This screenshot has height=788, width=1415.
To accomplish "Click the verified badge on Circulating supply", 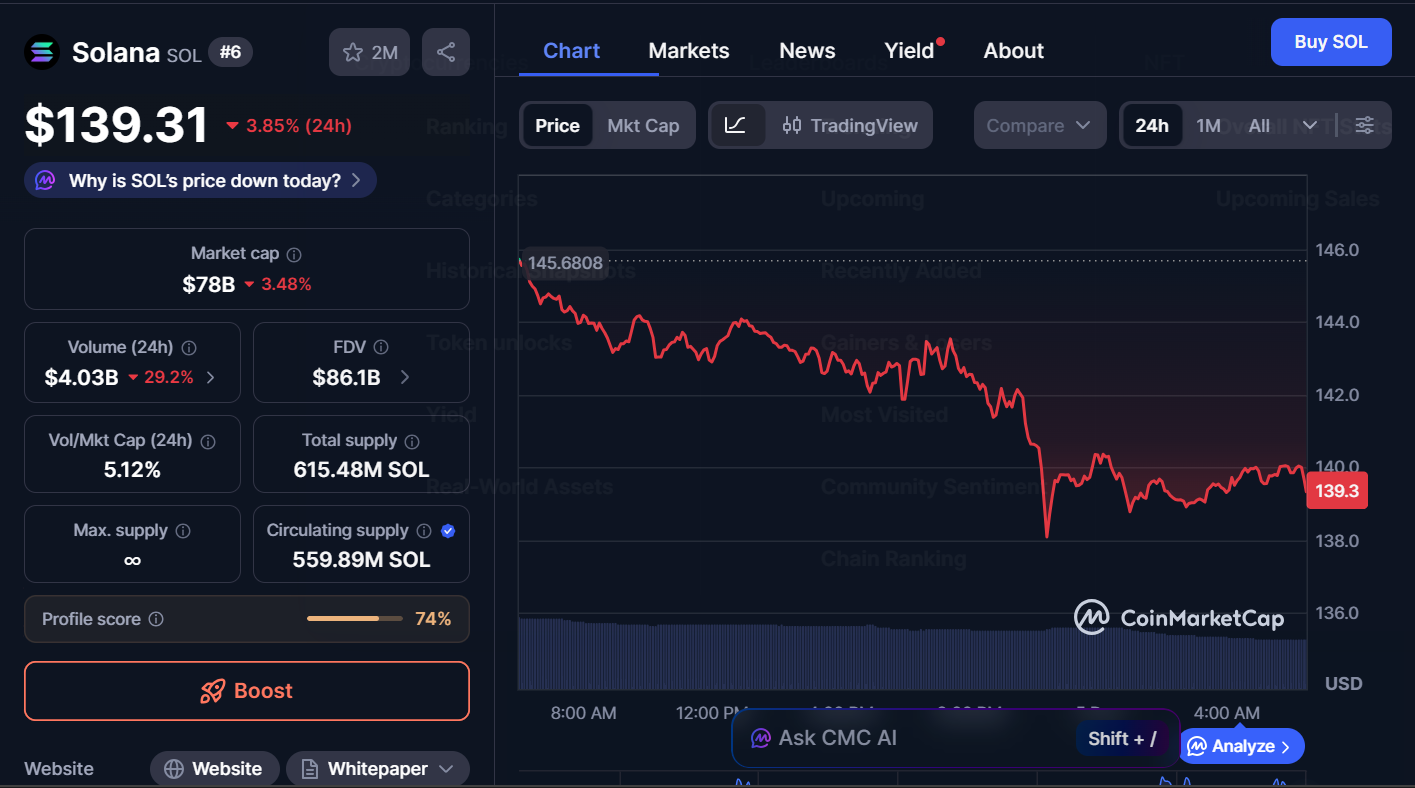I will (x=448, y=531).
